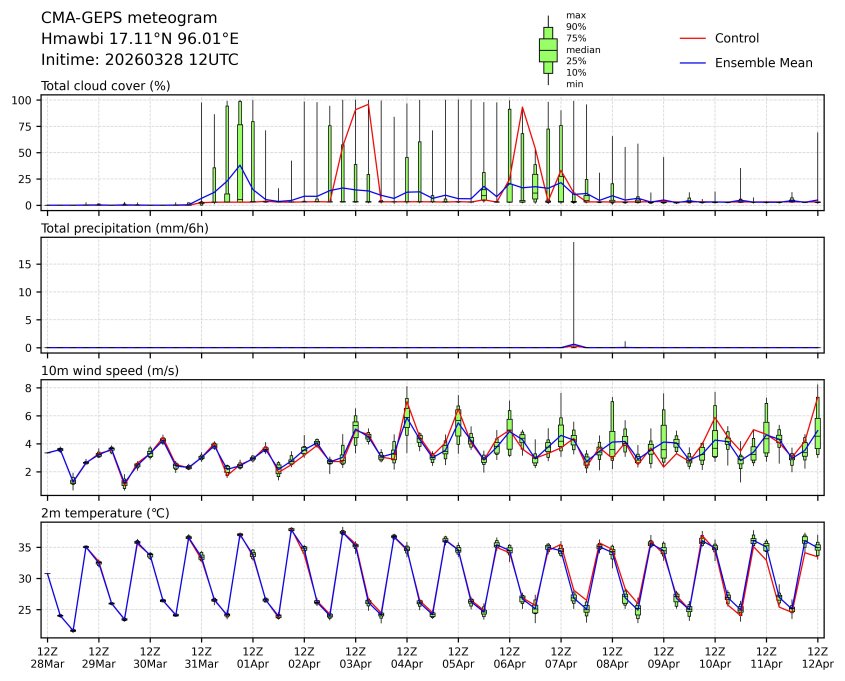The width and height of the screenshot is (845, 681).
Task: Click the tall precipitation spike near 07Apr
Action: (573, 290)
